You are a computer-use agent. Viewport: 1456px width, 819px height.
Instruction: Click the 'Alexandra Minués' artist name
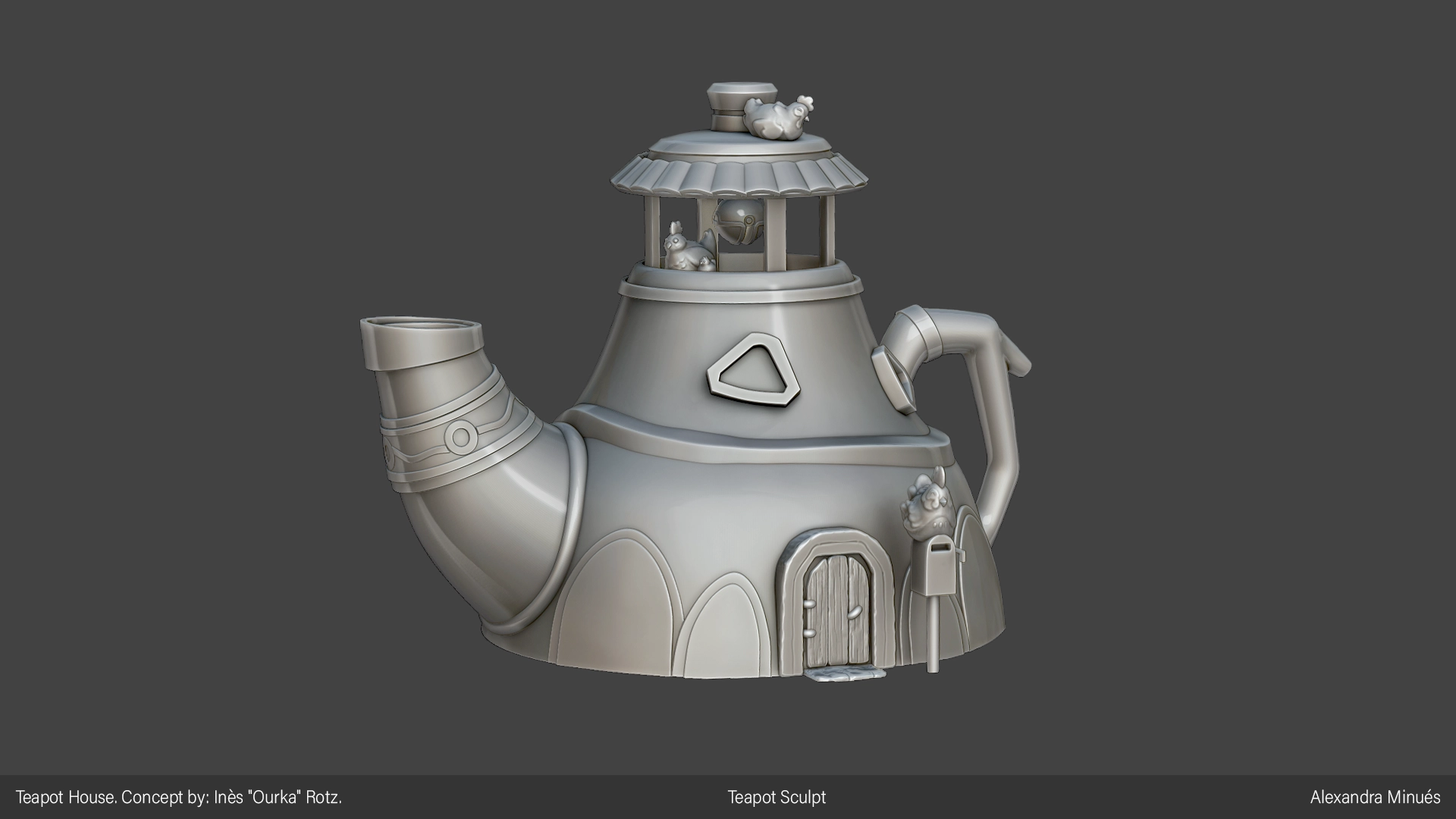(1374, 797)
